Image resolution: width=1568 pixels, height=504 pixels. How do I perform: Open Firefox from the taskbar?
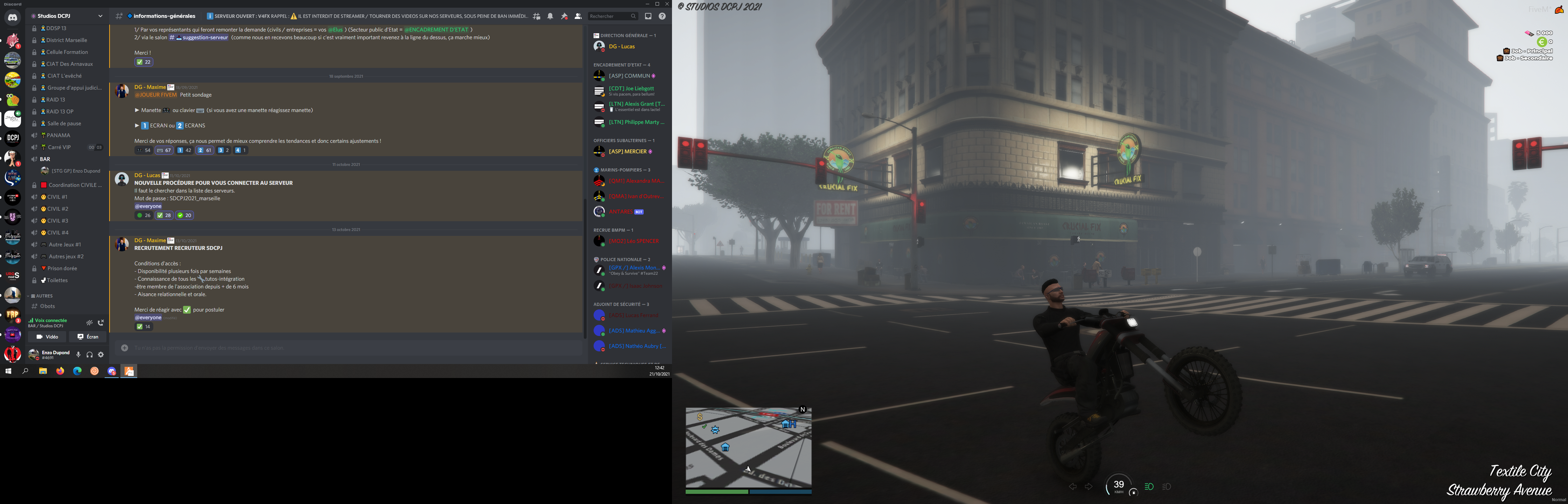click(60, 371)
